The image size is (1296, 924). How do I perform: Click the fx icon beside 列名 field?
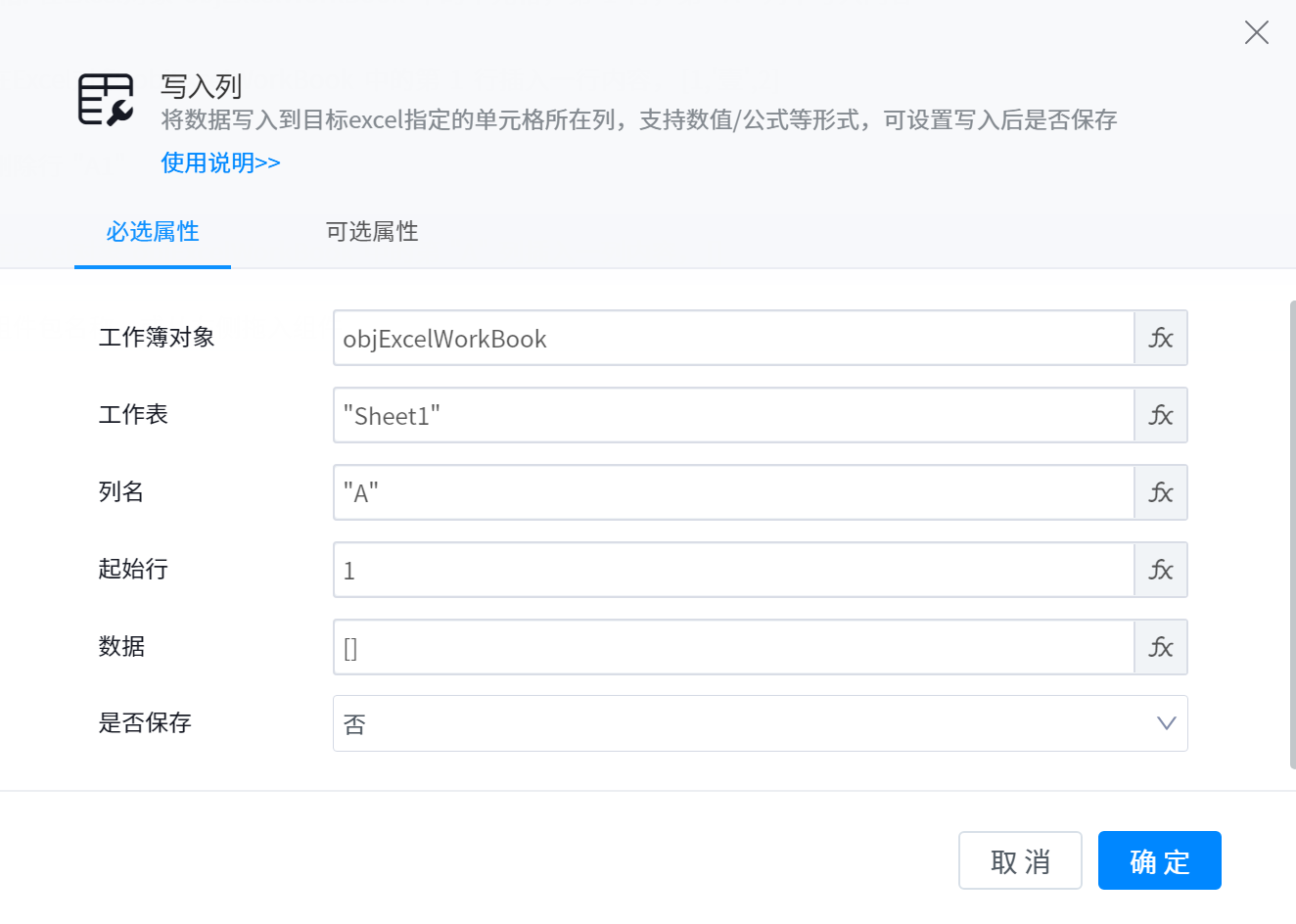1161,493
